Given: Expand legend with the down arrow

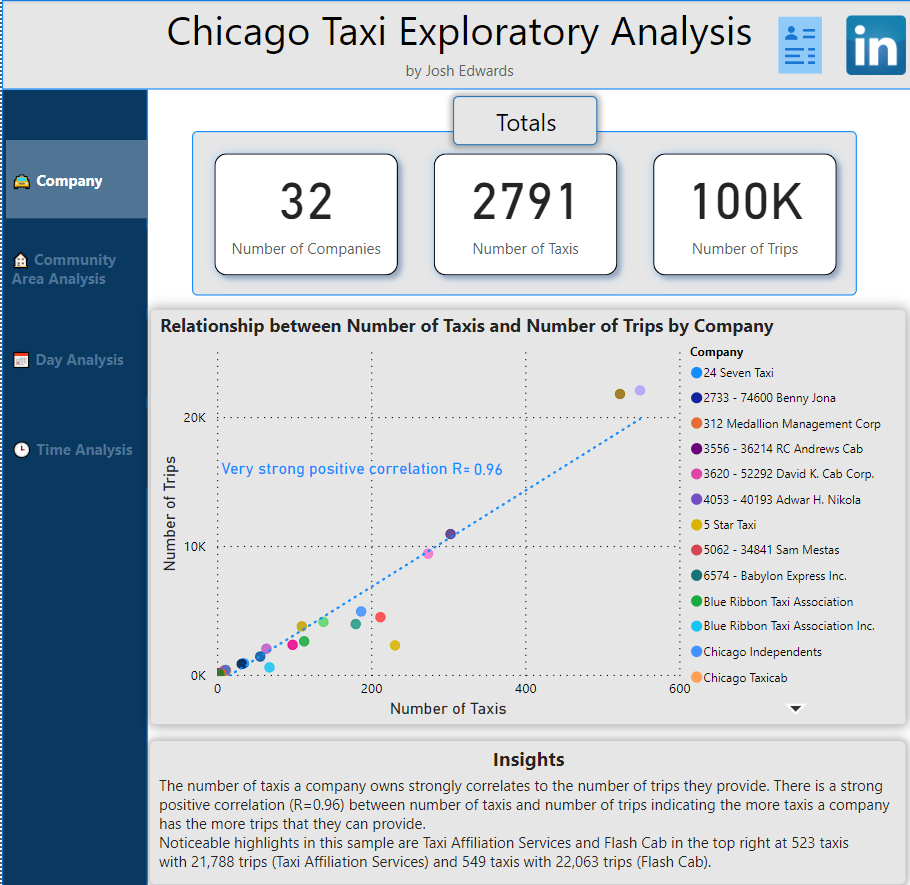Looking at the screenshot, I should (x=796, y=708).
